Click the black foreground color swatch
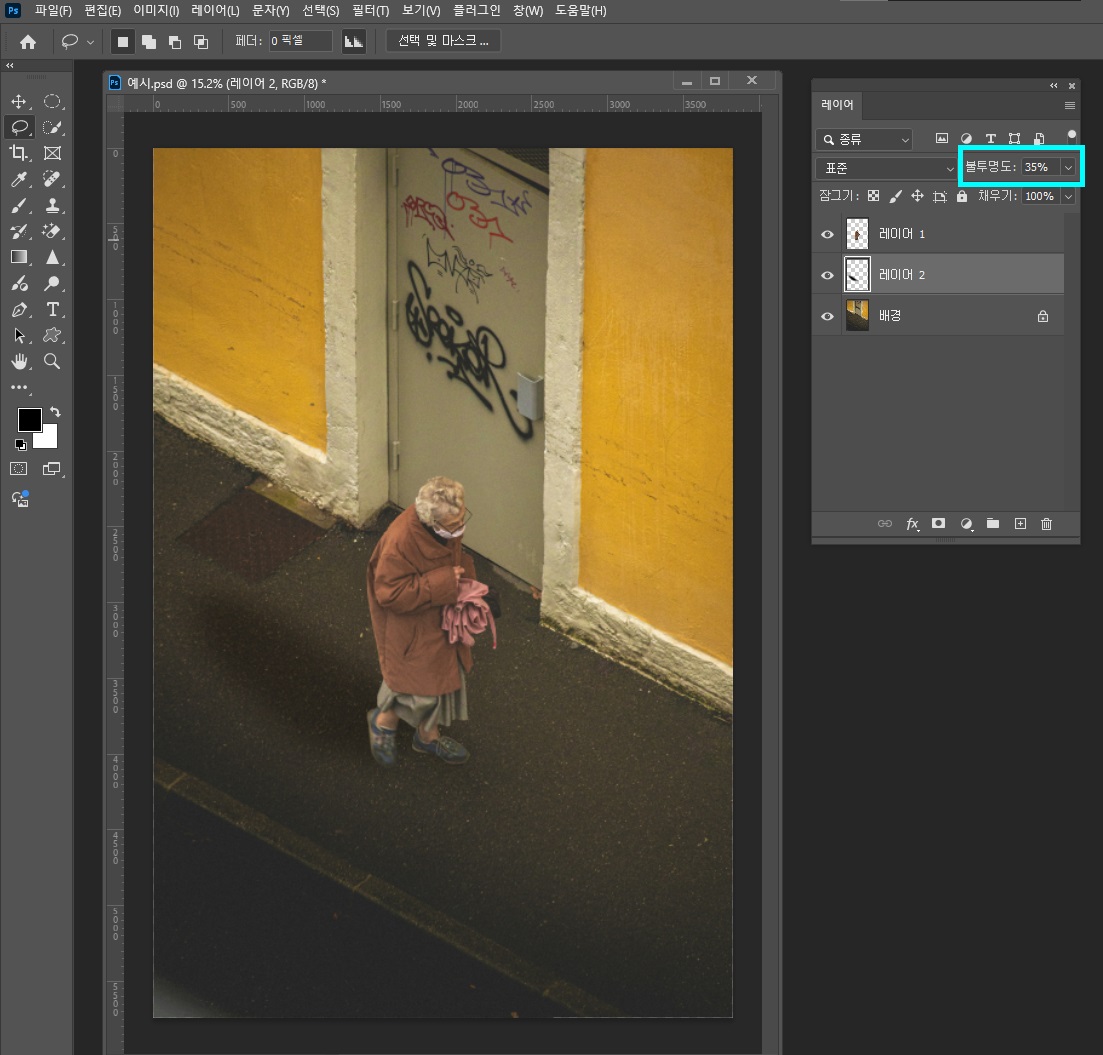The height and width of the screenshot is (1055, 1103). (x=29, y=419)
